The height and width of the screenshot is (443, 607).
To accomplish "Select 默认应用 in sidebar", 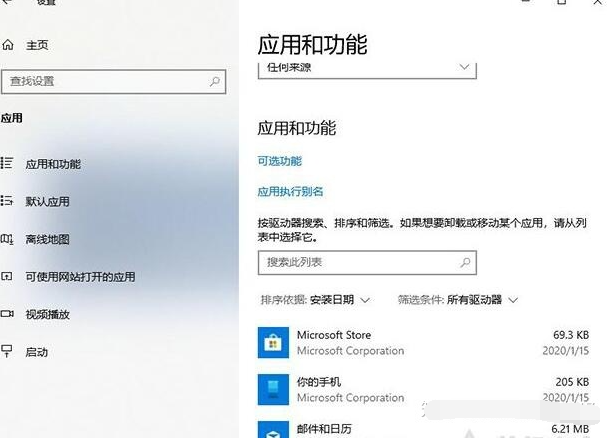I will pos(48,202).
